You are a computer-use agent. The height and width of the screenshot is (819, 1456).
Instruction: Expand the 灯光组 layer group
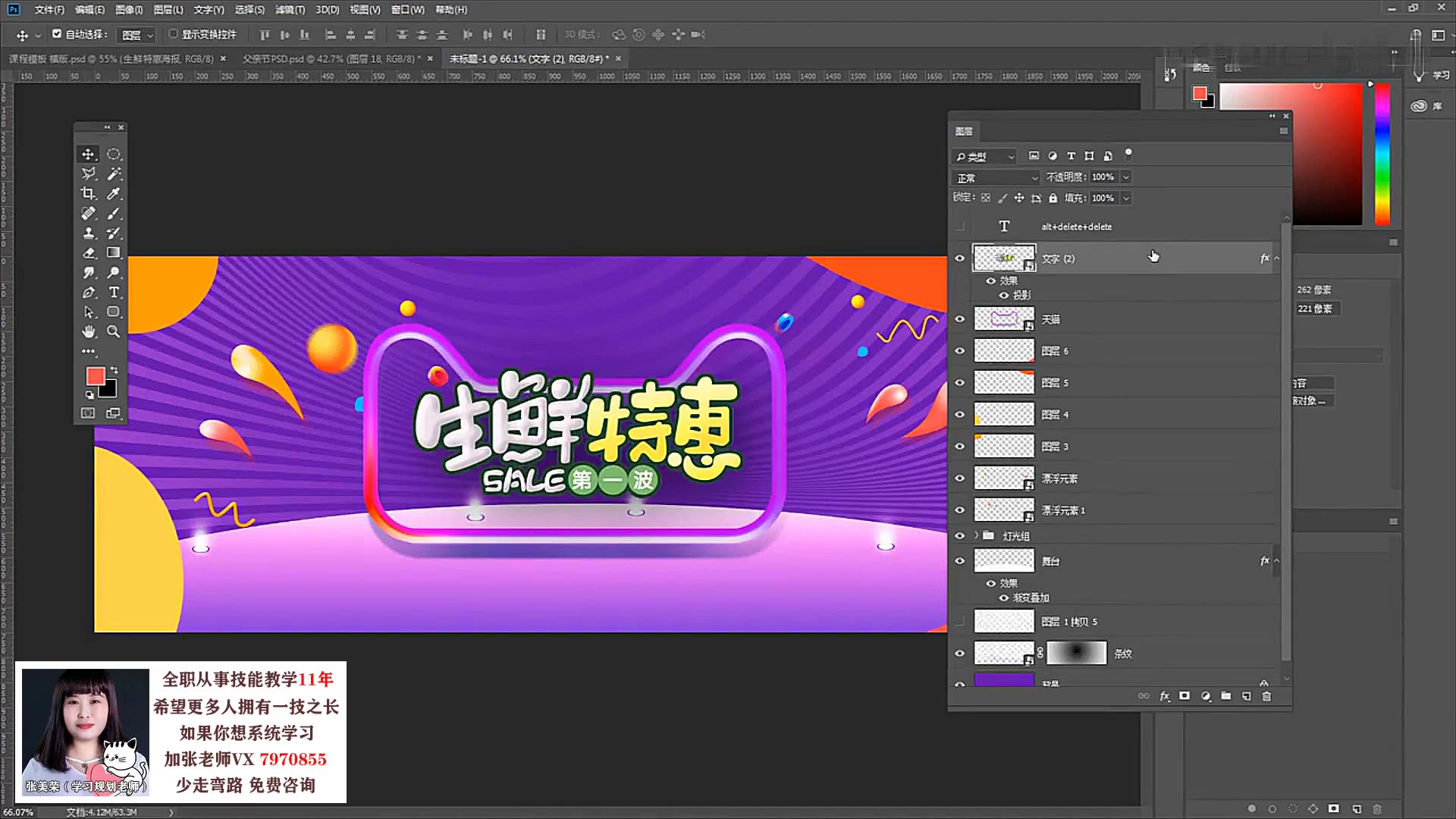coord(976,535)
